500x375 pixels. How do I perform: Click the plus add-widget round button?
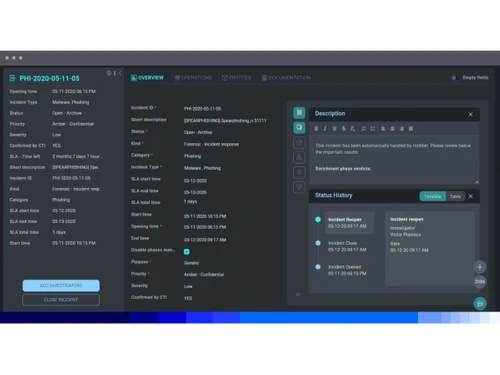480,267
